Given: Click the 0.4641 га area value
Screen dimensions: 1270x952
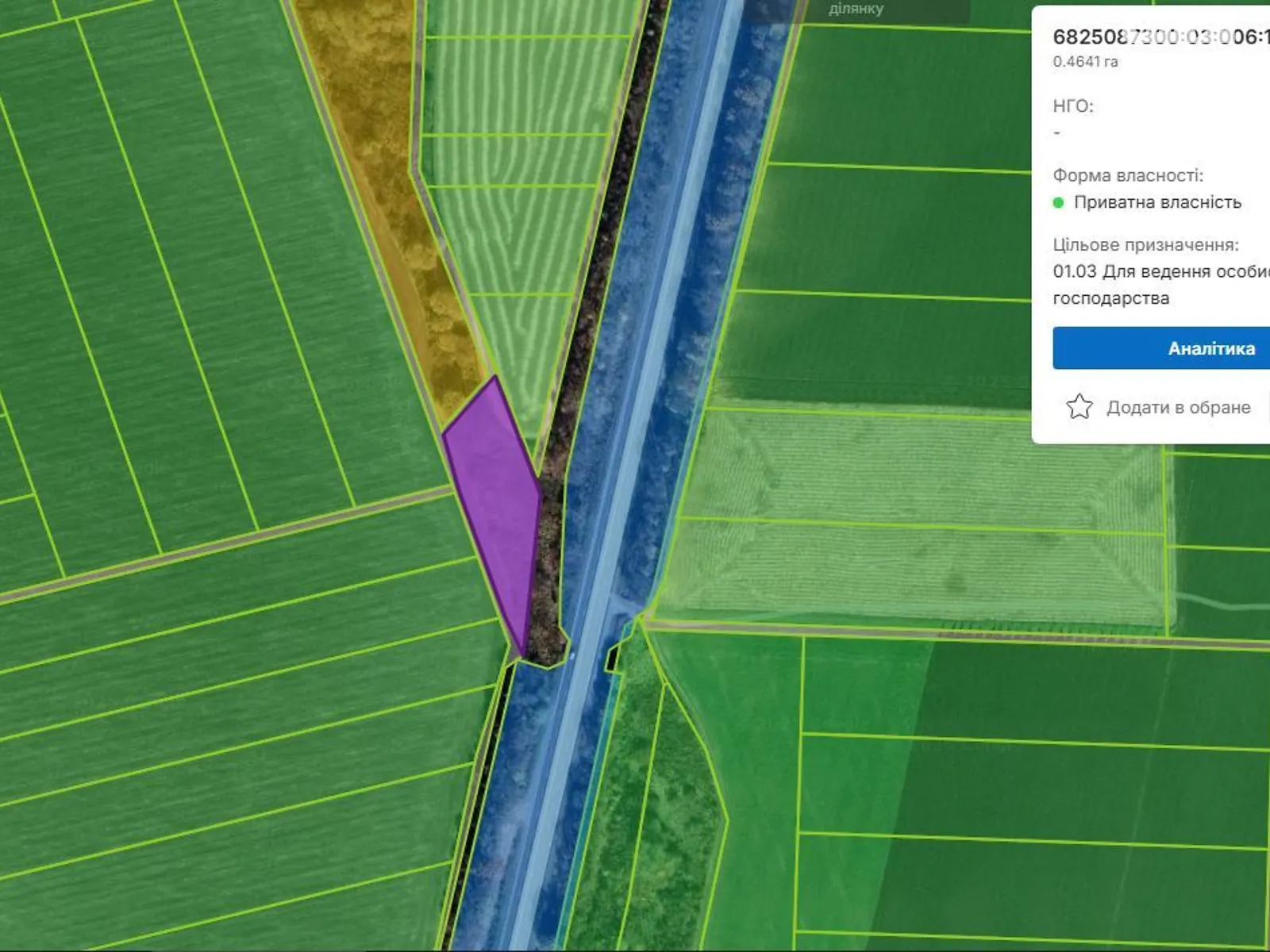Looking at the screenshot, I should tap(1085, 62).
